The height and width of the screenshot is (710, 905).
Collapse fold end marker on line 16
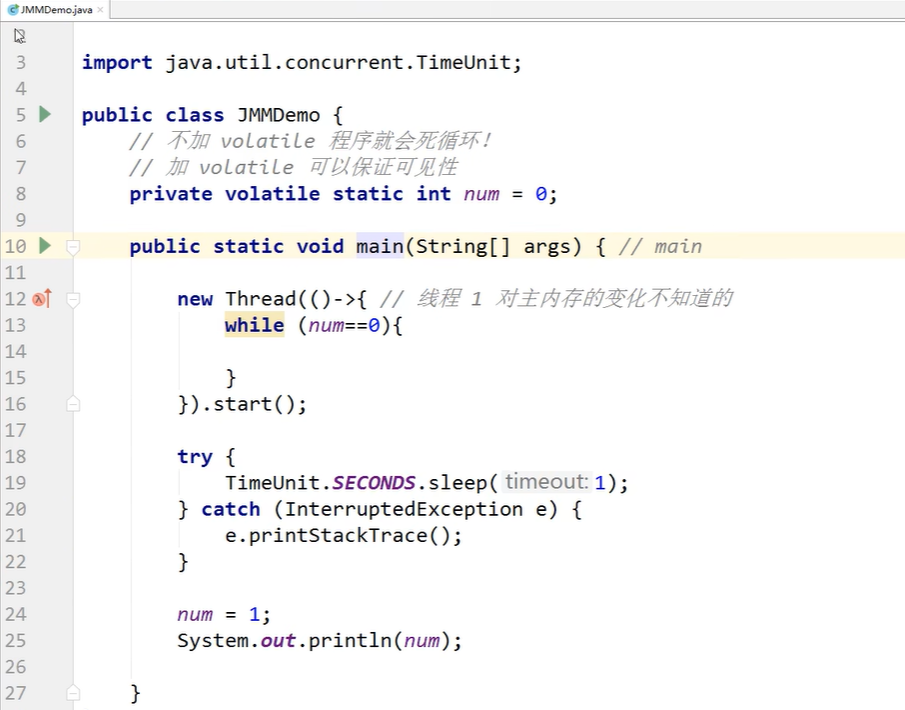pos(73,404)
